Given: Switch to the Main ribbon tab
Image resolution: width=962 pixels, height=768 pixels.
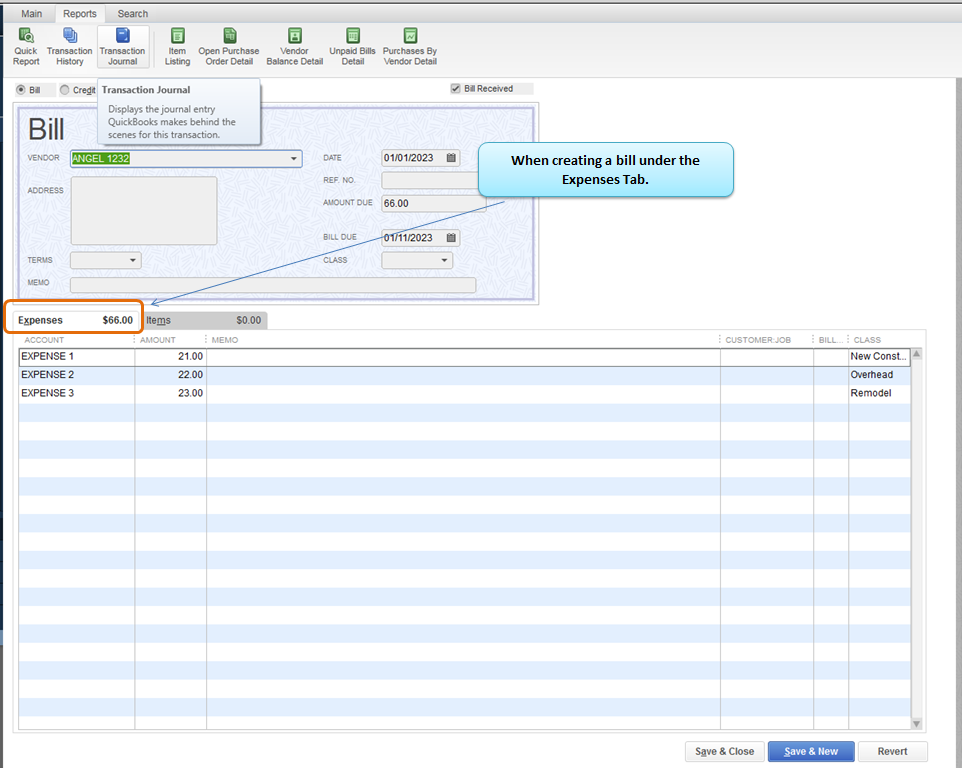Looking at the screenshot, I should [32, 14].
